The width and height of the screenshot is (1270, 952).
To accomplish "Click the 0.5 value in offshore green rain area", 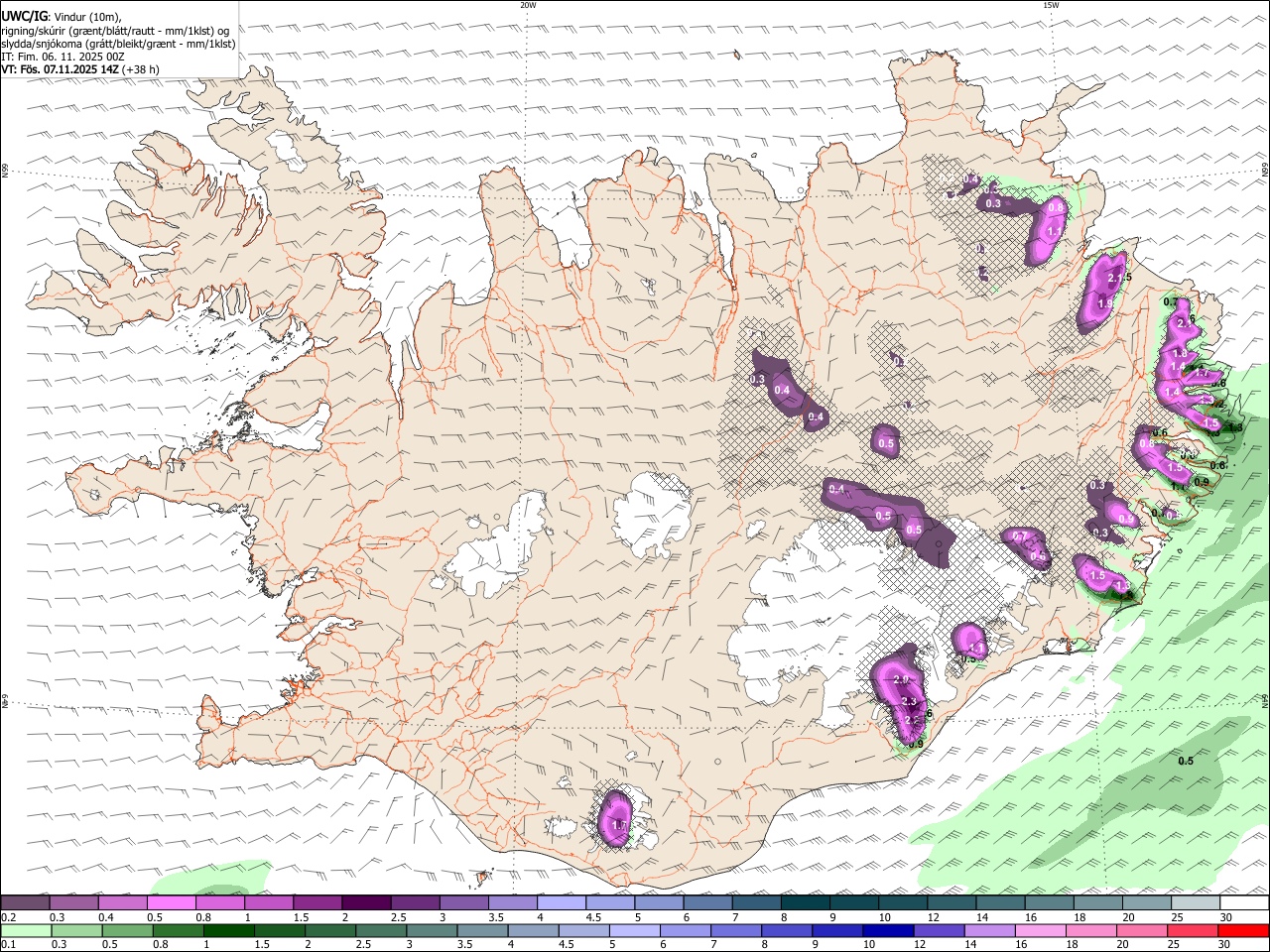I will [x=1185, y=761].
